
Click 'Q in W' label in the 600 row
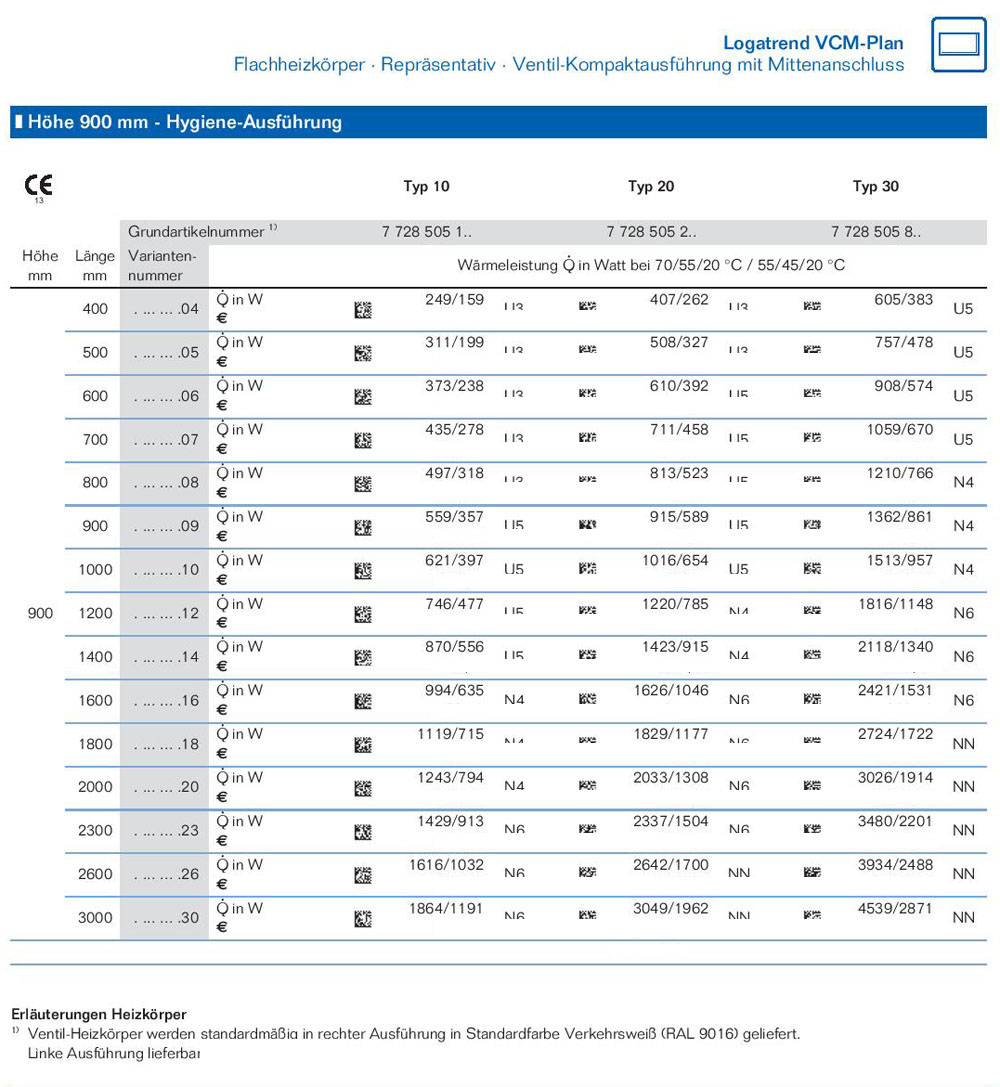[240, 386]
